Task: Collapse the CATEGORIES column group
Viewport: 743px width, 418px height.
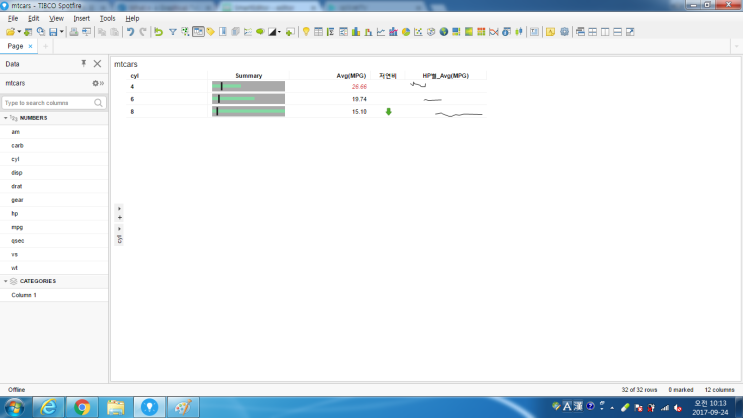Action: tap(5, 281)
